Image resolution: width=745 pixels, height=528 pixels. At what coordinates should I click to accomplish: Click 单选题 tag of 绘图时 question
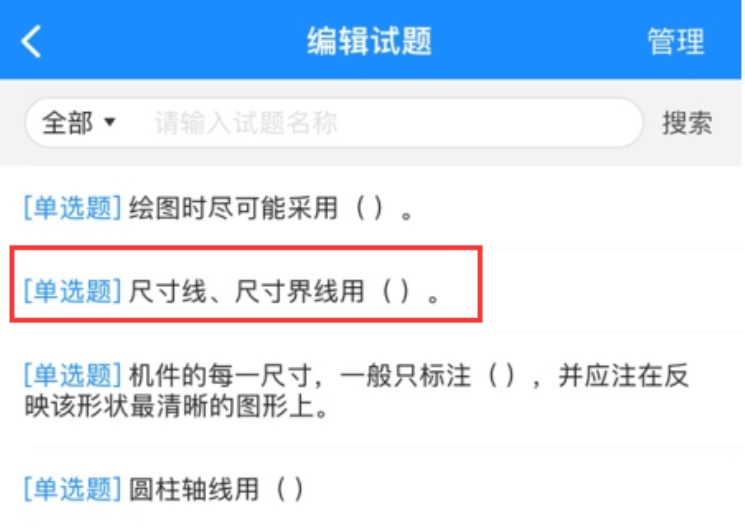[x=73, y=208]
